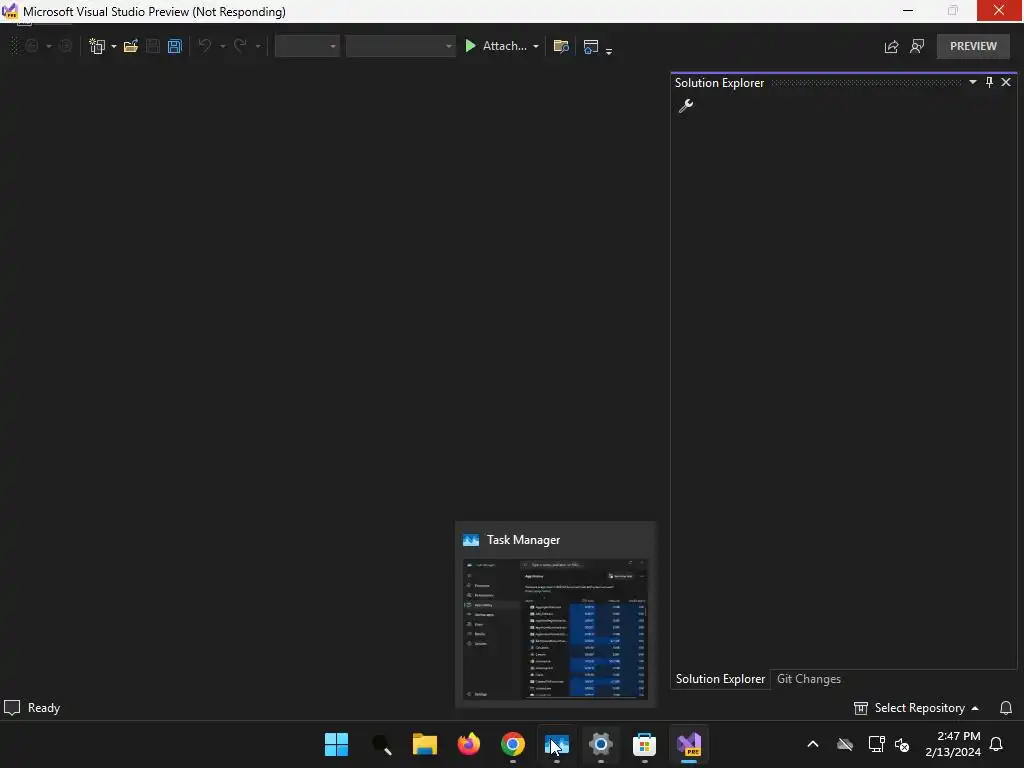This screenshot has height=768, width=1024.
Task: Click the Start Window toolbar icon
Action: tap(591, 46)
